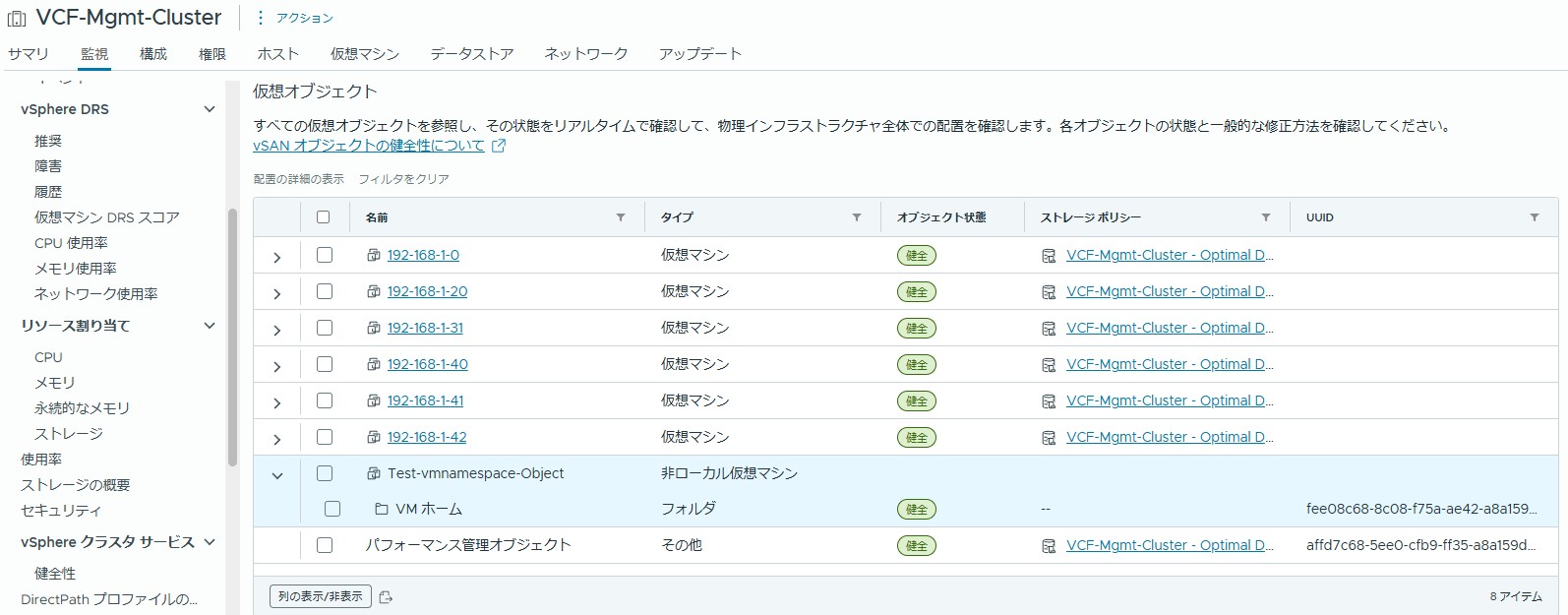
Task: Toggle the select-all checkbox in the table header
Action: pyautogui.click(x=324, y=217)
